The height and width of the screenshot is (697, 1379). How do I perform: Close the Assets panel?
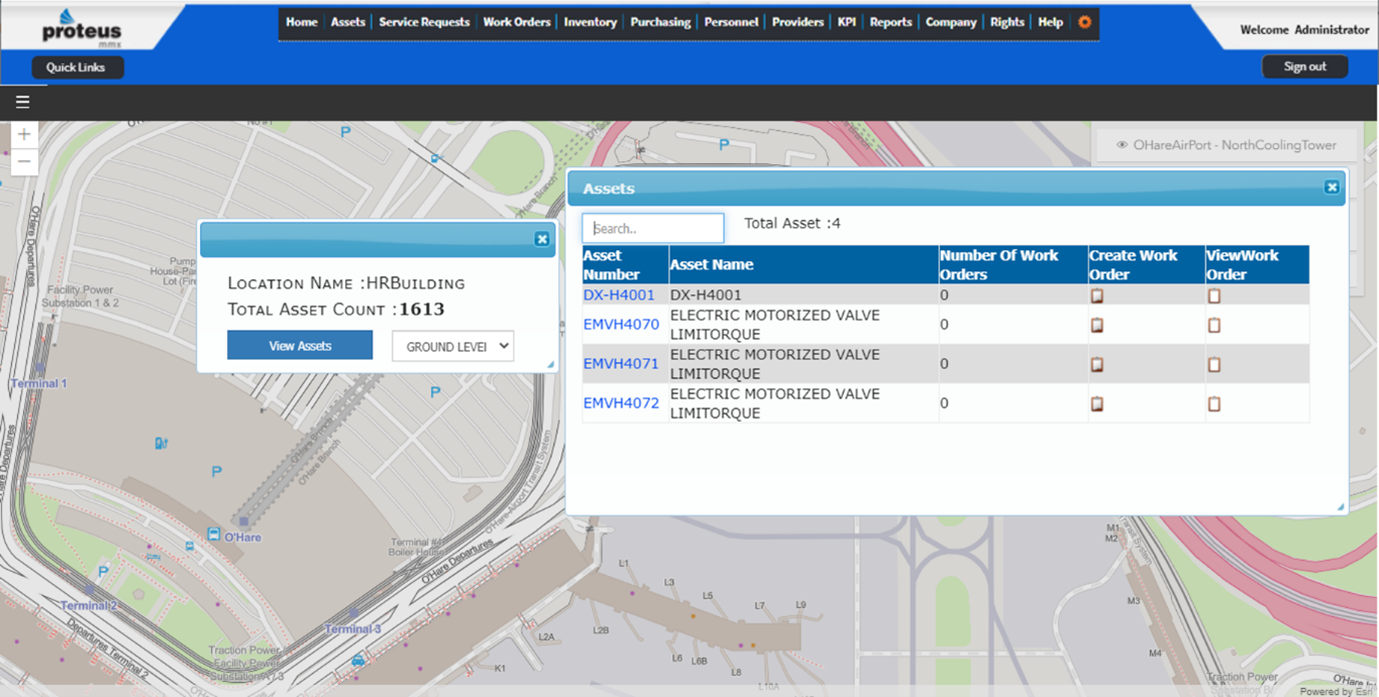[x=1331, y=187]
